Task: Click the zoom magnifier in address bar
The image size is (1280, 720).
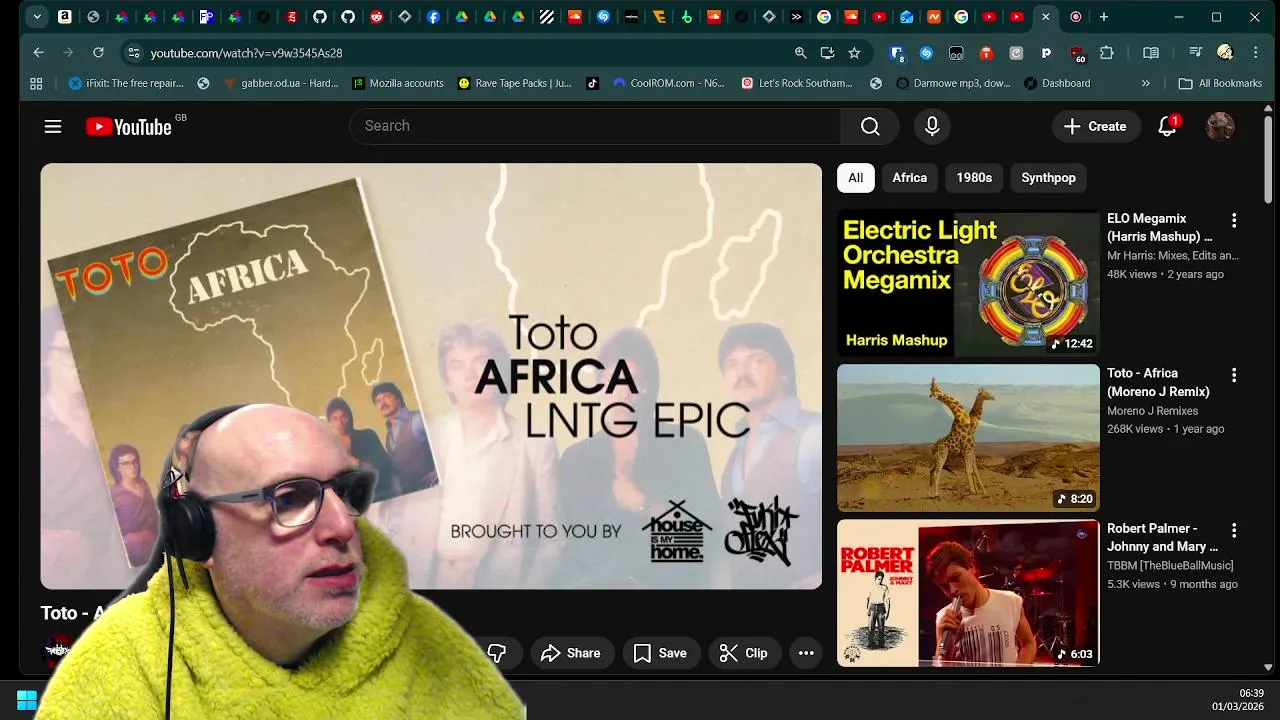Action: click(800, 53)
